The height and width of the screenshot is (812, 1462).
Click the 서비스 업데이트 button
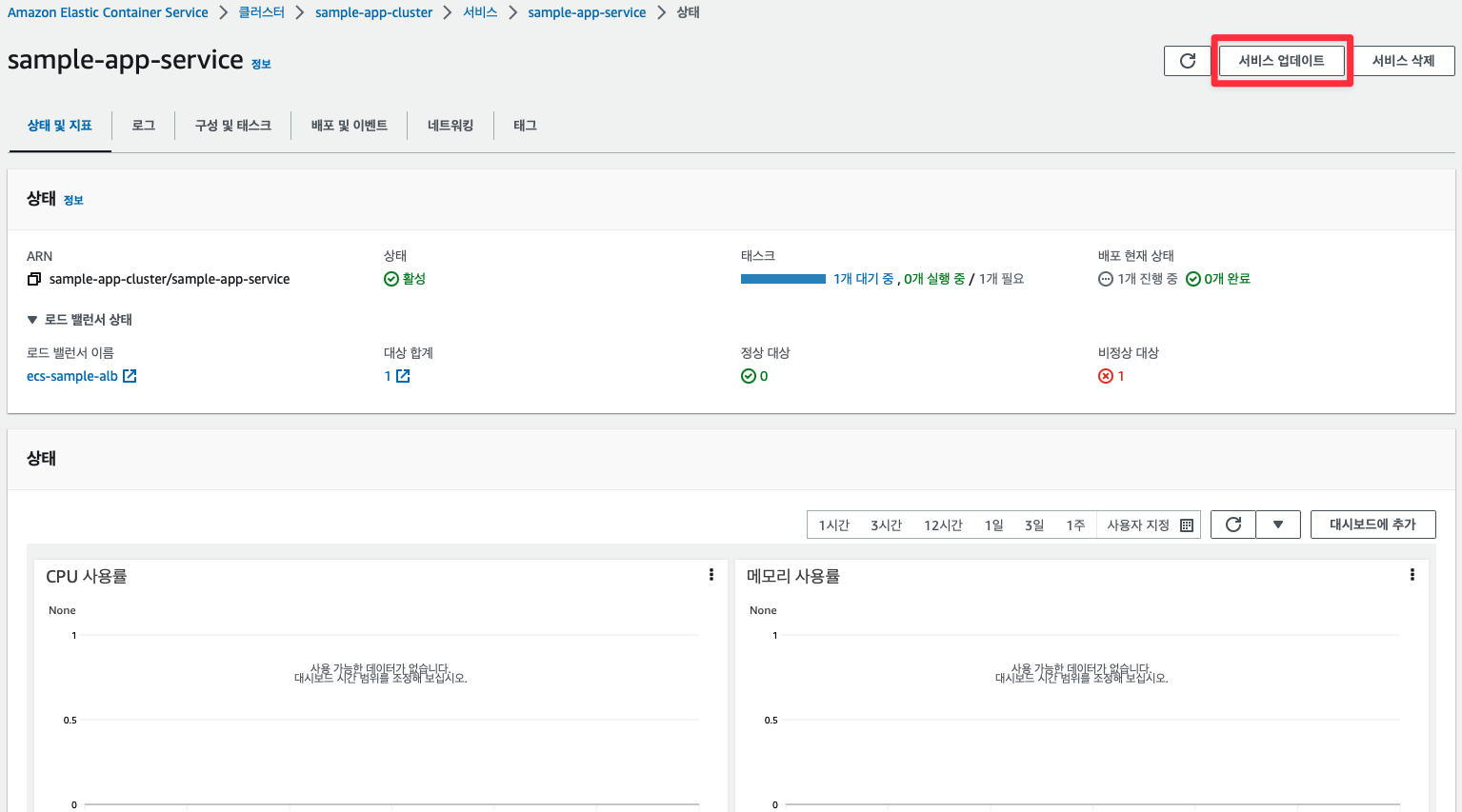tap(1281, 61)
